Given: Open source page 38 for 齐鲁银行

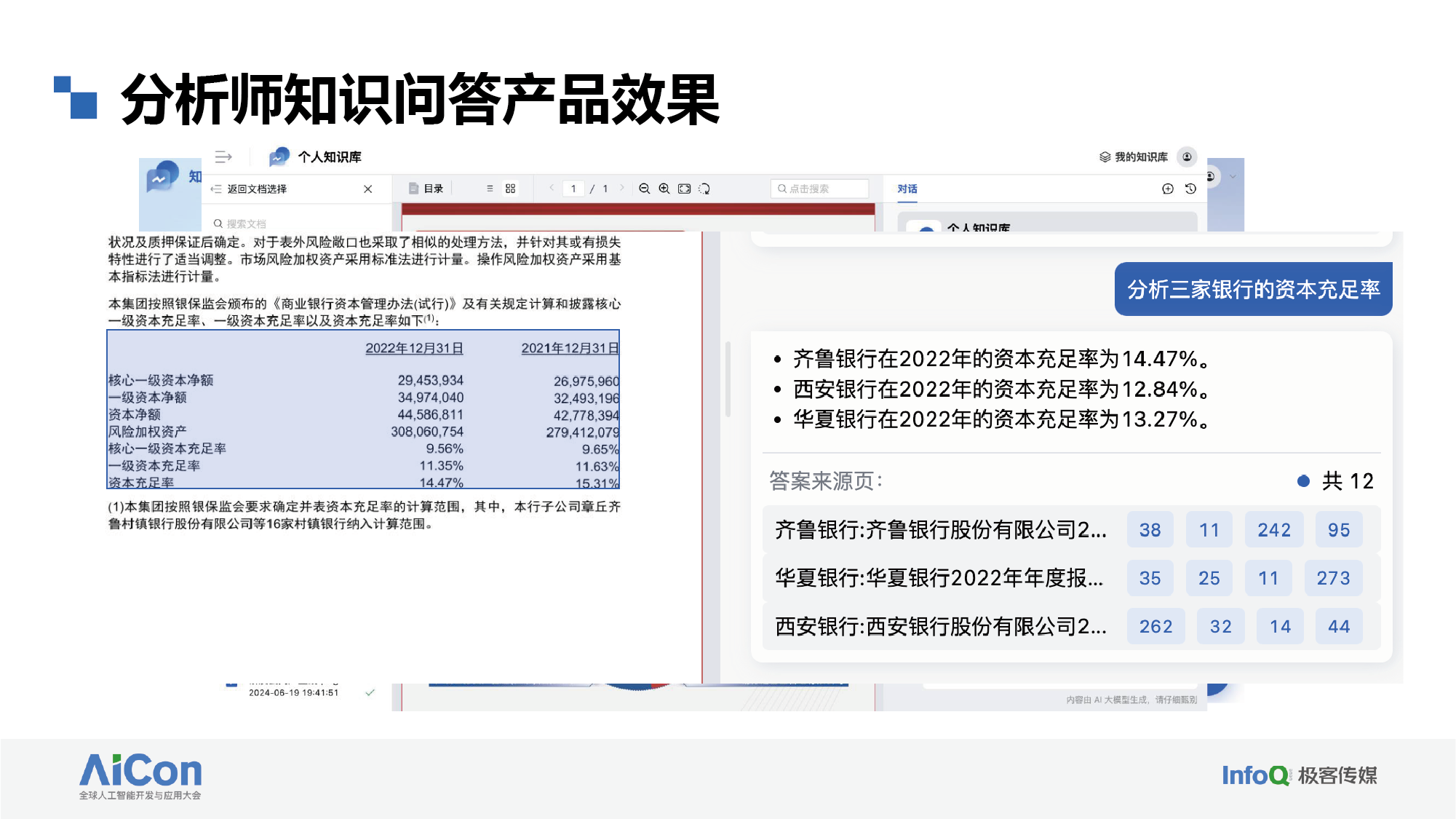Looking at the screenshot, I should 1150,530.
